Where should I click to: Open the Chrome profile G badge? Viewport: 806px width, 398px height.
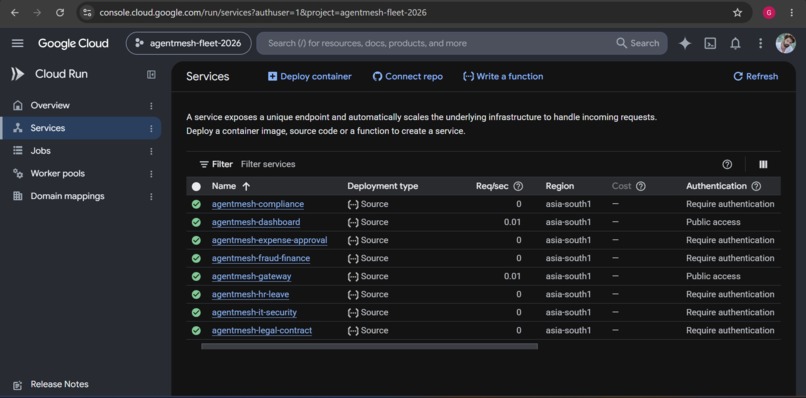[x=768, y=12]
